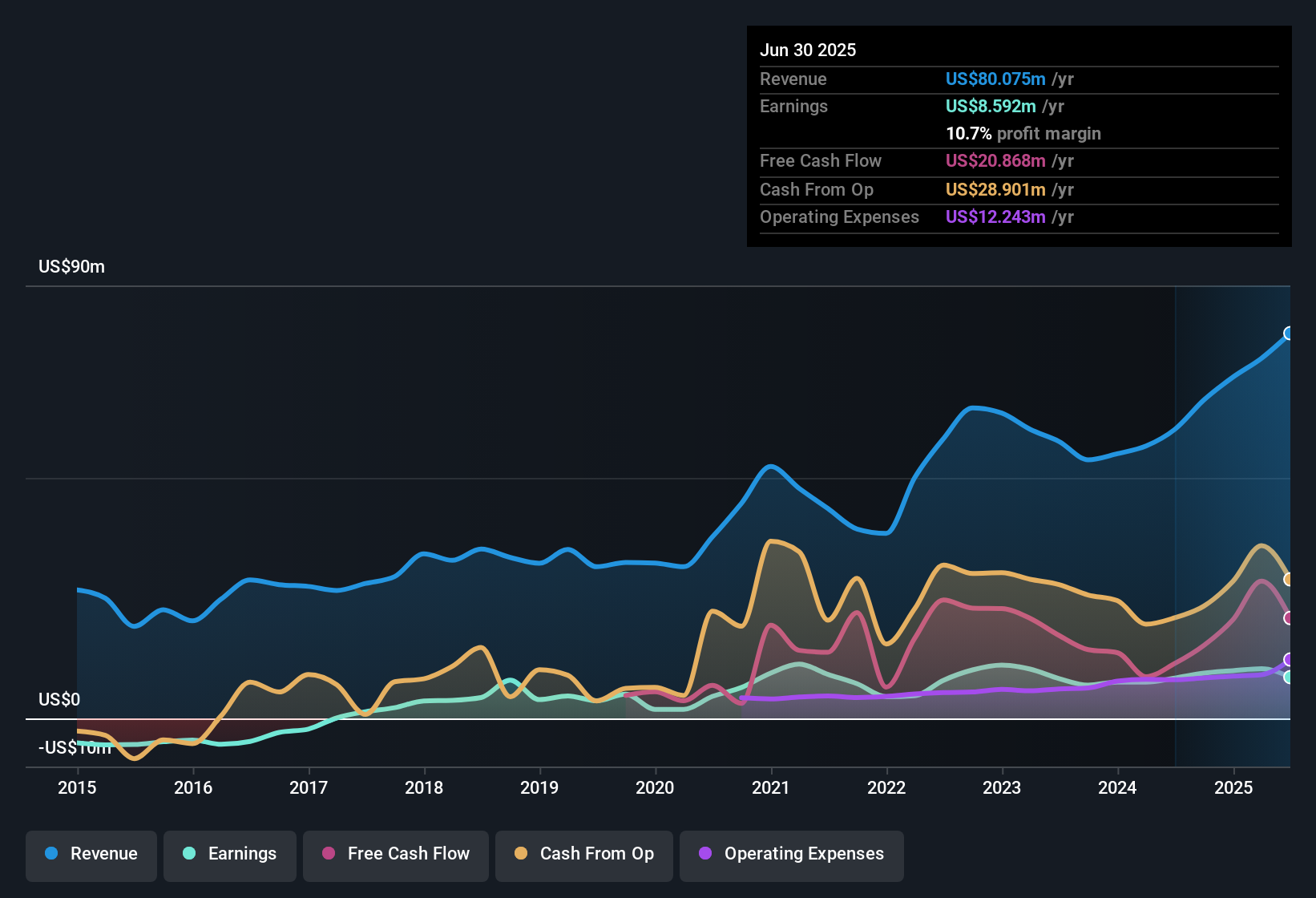Toggle Cash From Op legend button
The height and width of the screenshot is (898, 1316).
(584, 854)
